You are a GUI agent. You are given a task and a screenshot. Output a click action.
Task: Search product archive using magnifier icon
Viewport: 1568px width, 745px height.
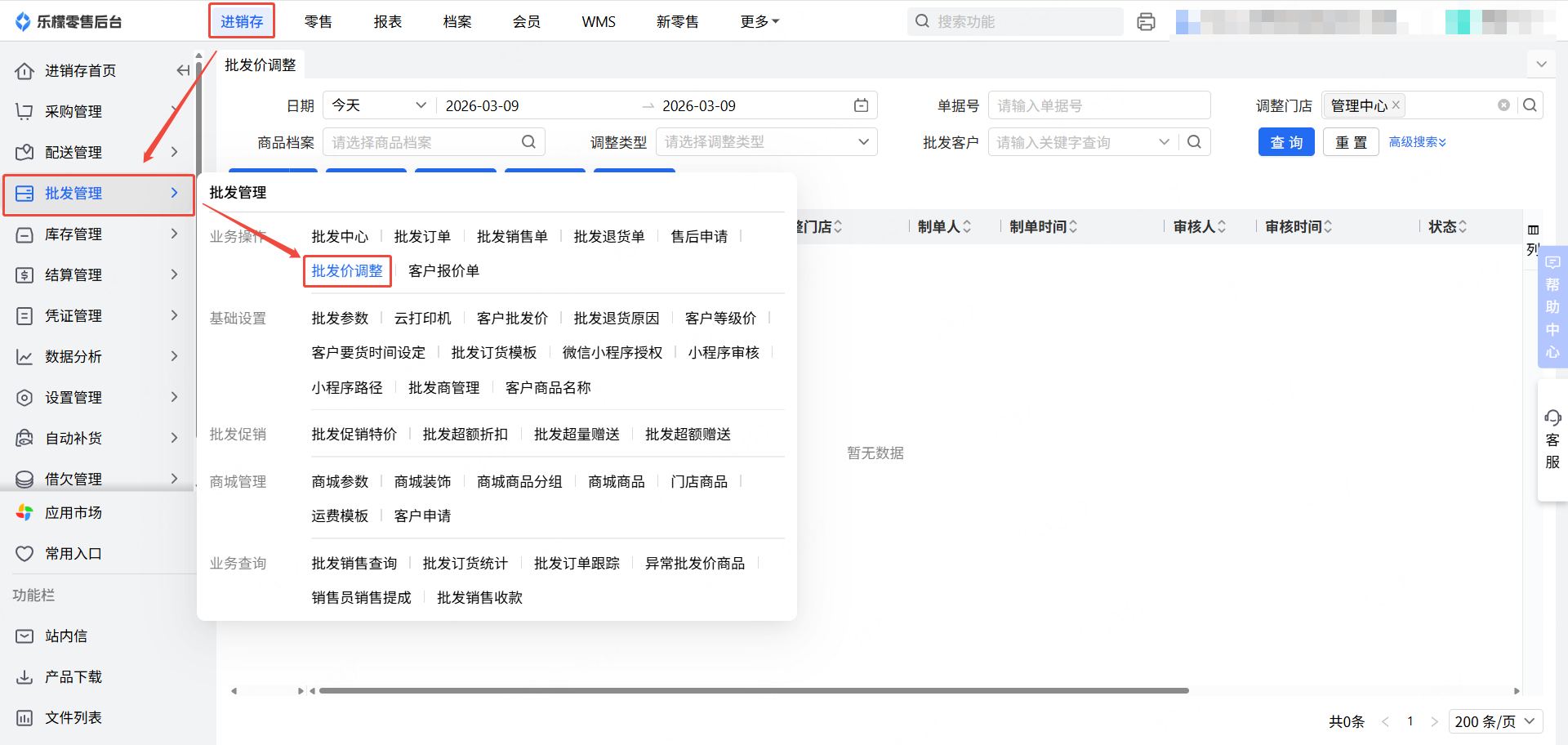pos(528,142)
